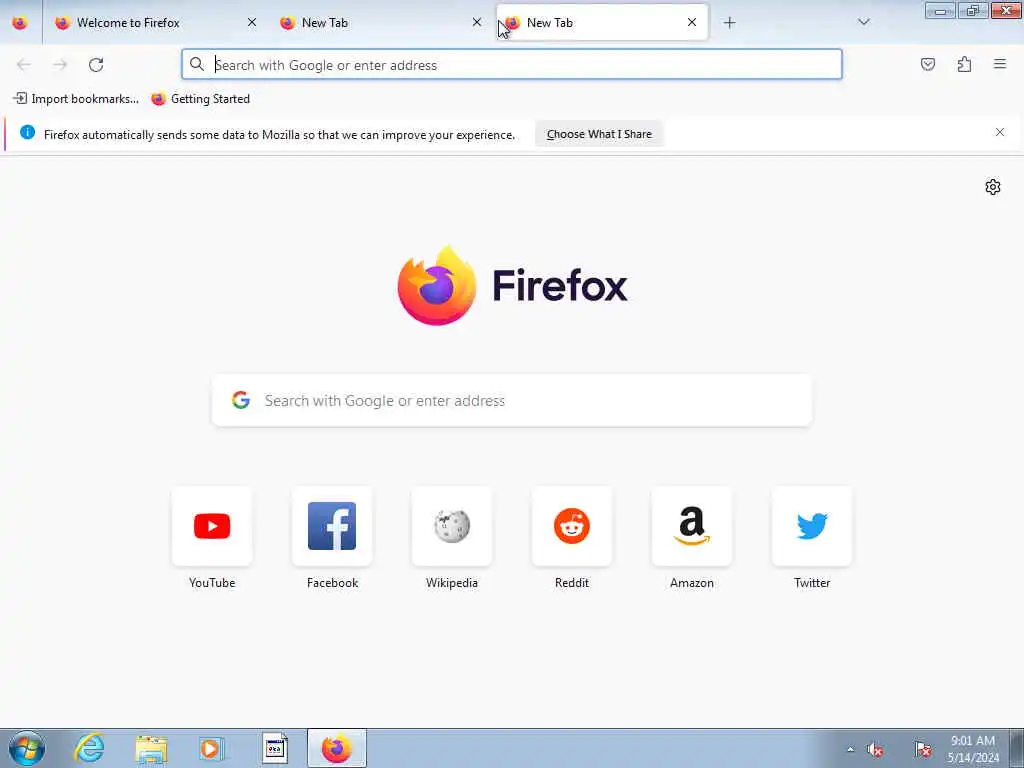Dismiss the data sharing notification bar

coord(1000,132)
